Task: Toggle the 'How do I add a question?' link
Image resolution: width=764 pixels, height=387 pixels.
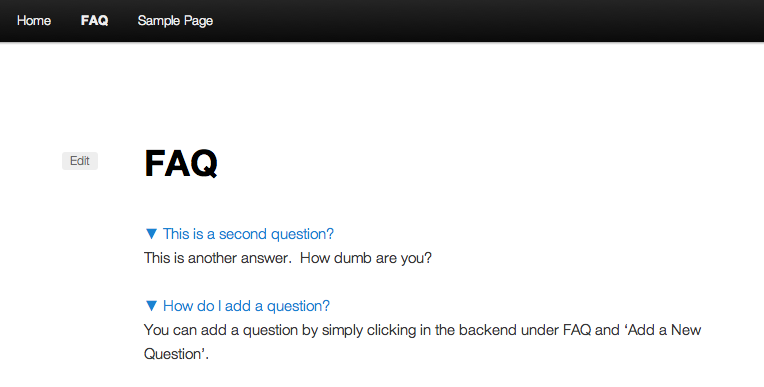Action: [x=246, y=306]
